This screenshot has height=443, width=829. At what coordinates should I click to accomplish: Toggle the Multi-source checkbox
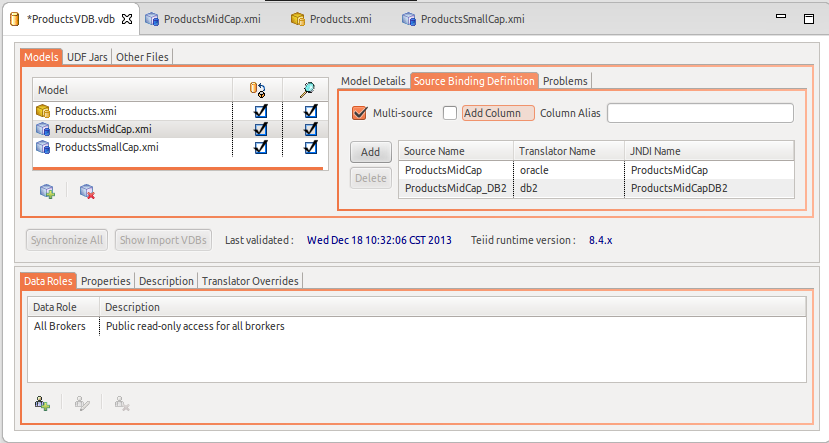pyautogui.click(x=360, y=113)
